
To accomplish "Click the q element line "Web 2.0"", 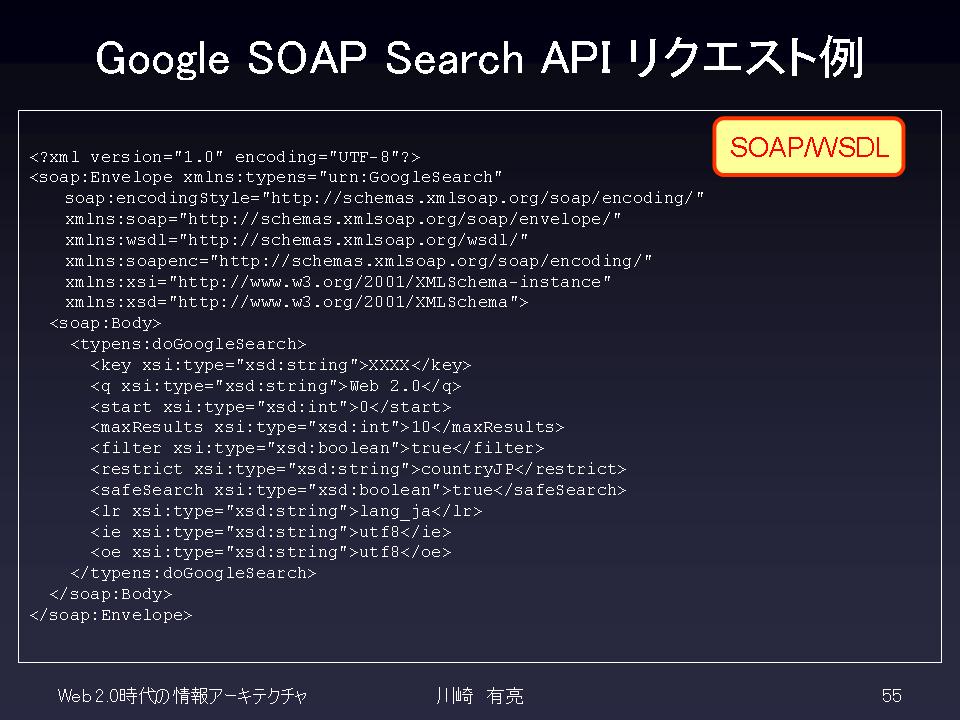I will [276, 386].
